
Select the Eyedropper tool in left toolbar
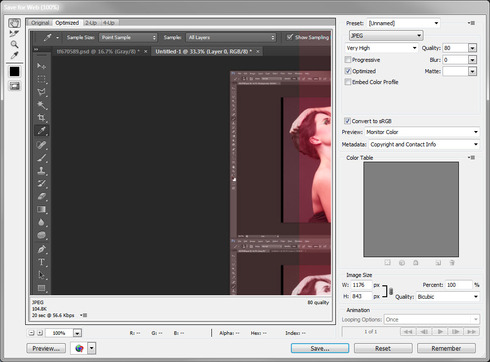[14, 55]
